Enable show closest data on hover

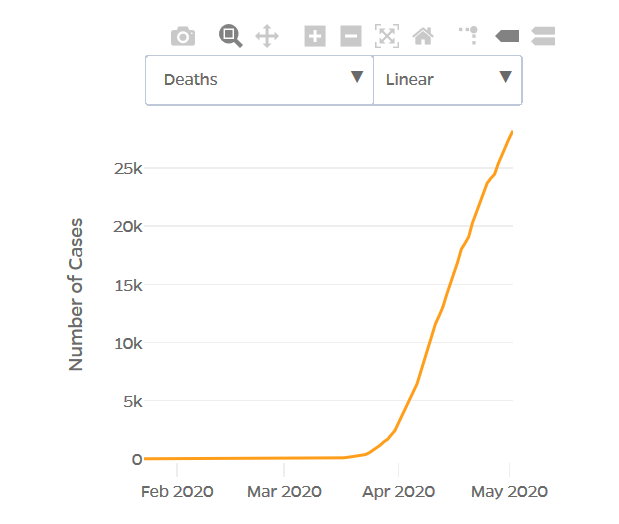[x=507, y=36]
